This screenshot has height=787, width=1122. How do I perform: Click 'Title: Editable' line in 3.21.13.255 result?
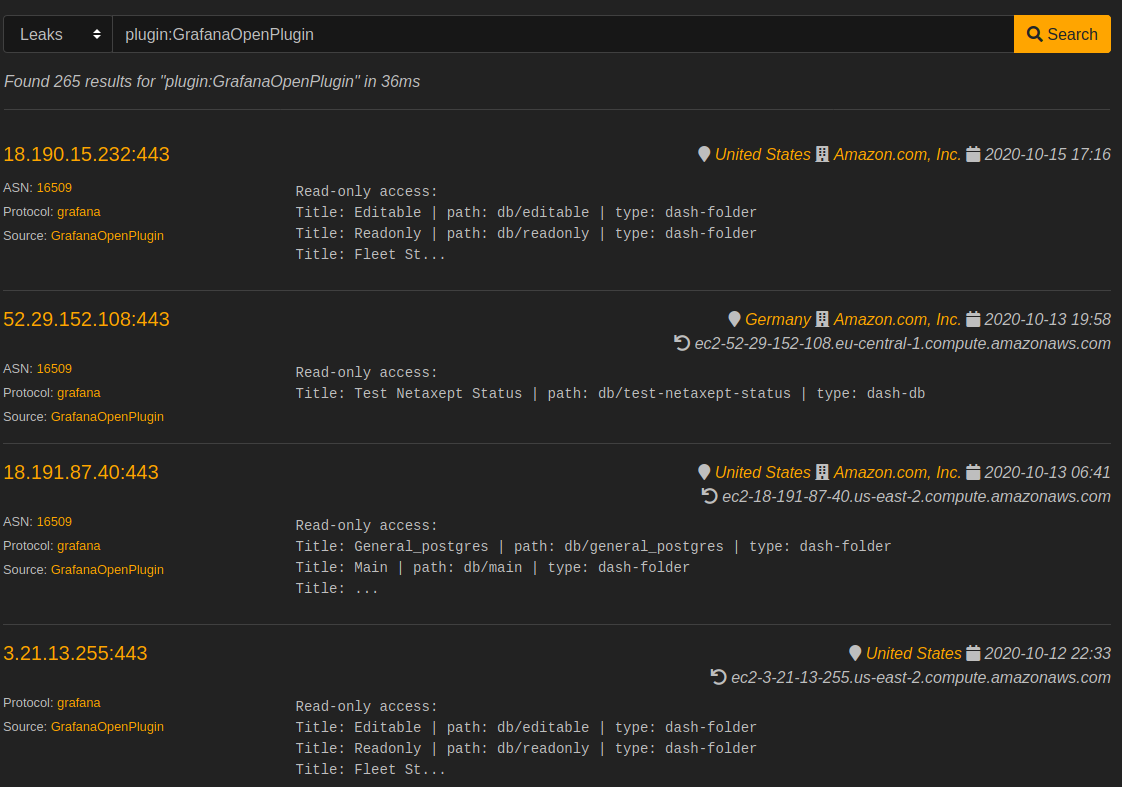point(526,728)
